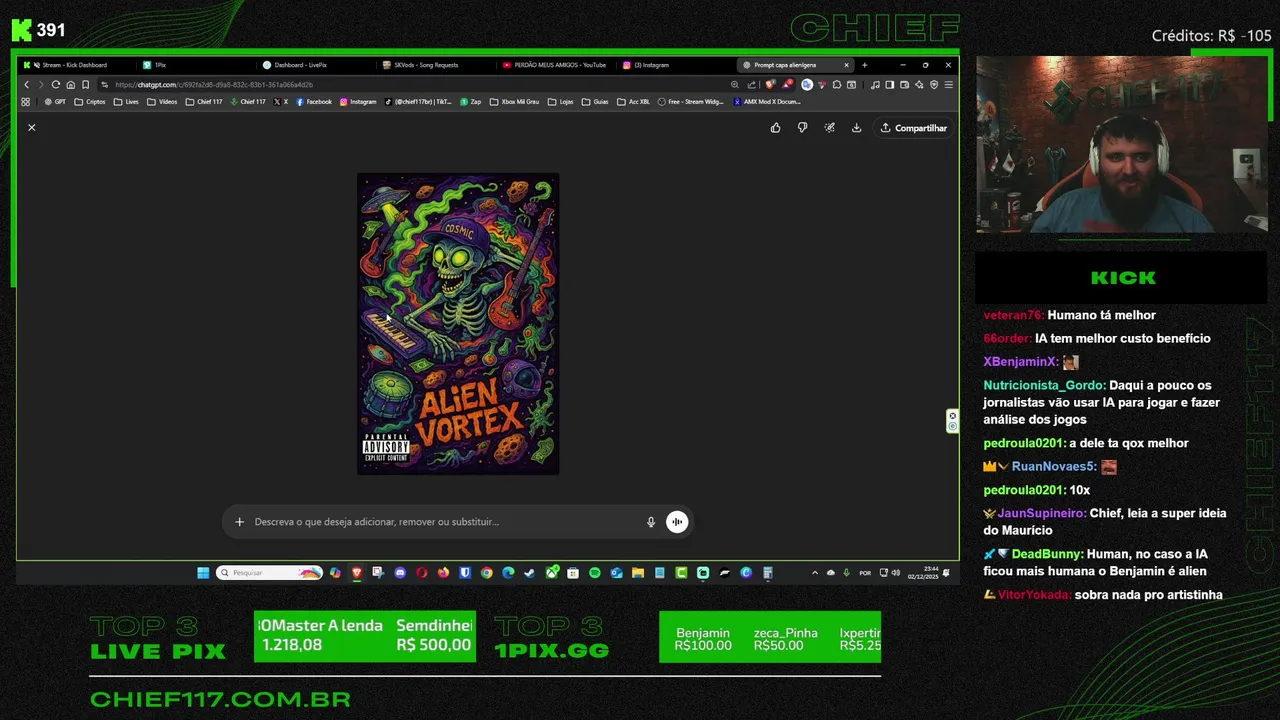Open File Explorer from taskbar

point(637,573)
